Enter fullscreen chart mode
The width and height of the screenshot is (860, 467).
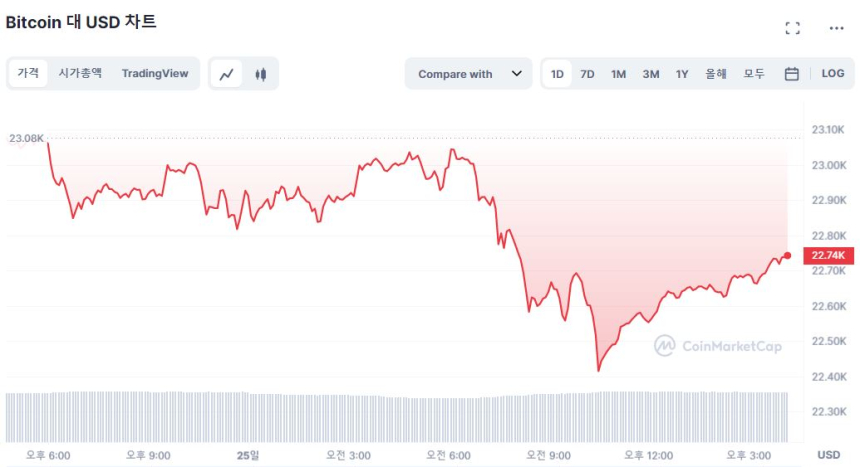792,28
